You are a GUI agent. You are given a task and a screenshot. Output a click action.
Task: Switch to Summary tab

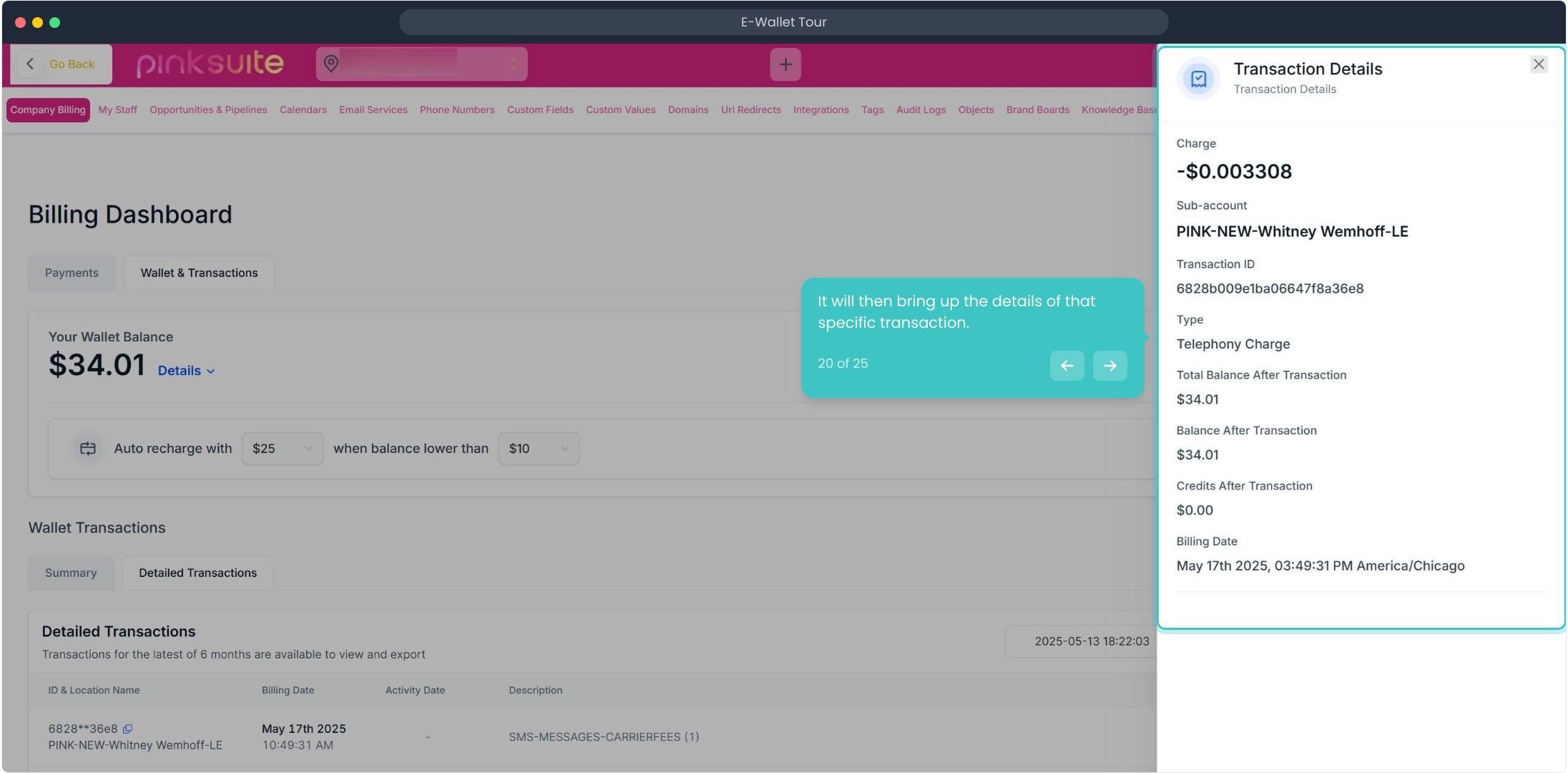(71, 573)
